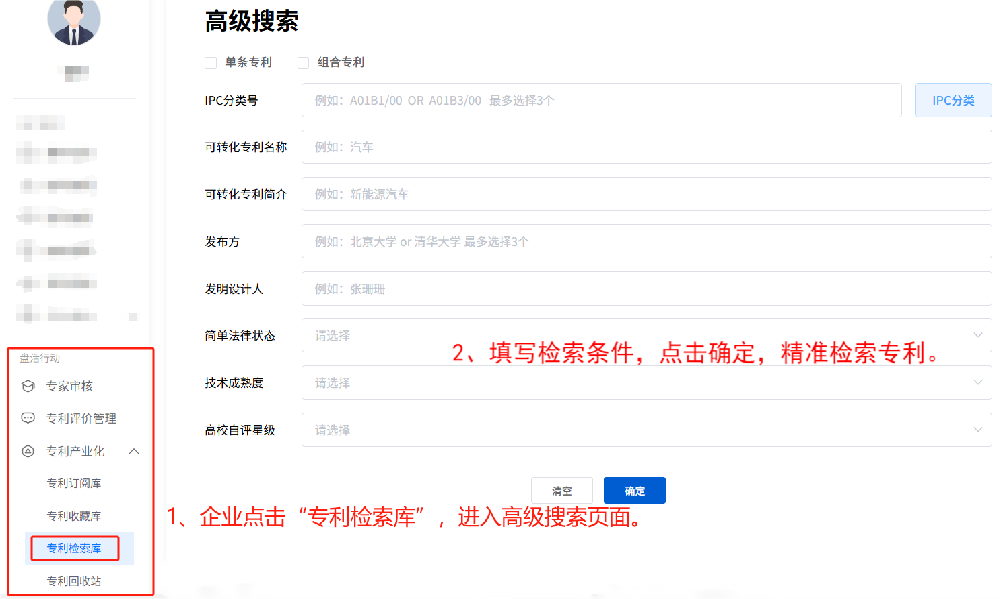Open the IPC分类 classification picker

952,100
